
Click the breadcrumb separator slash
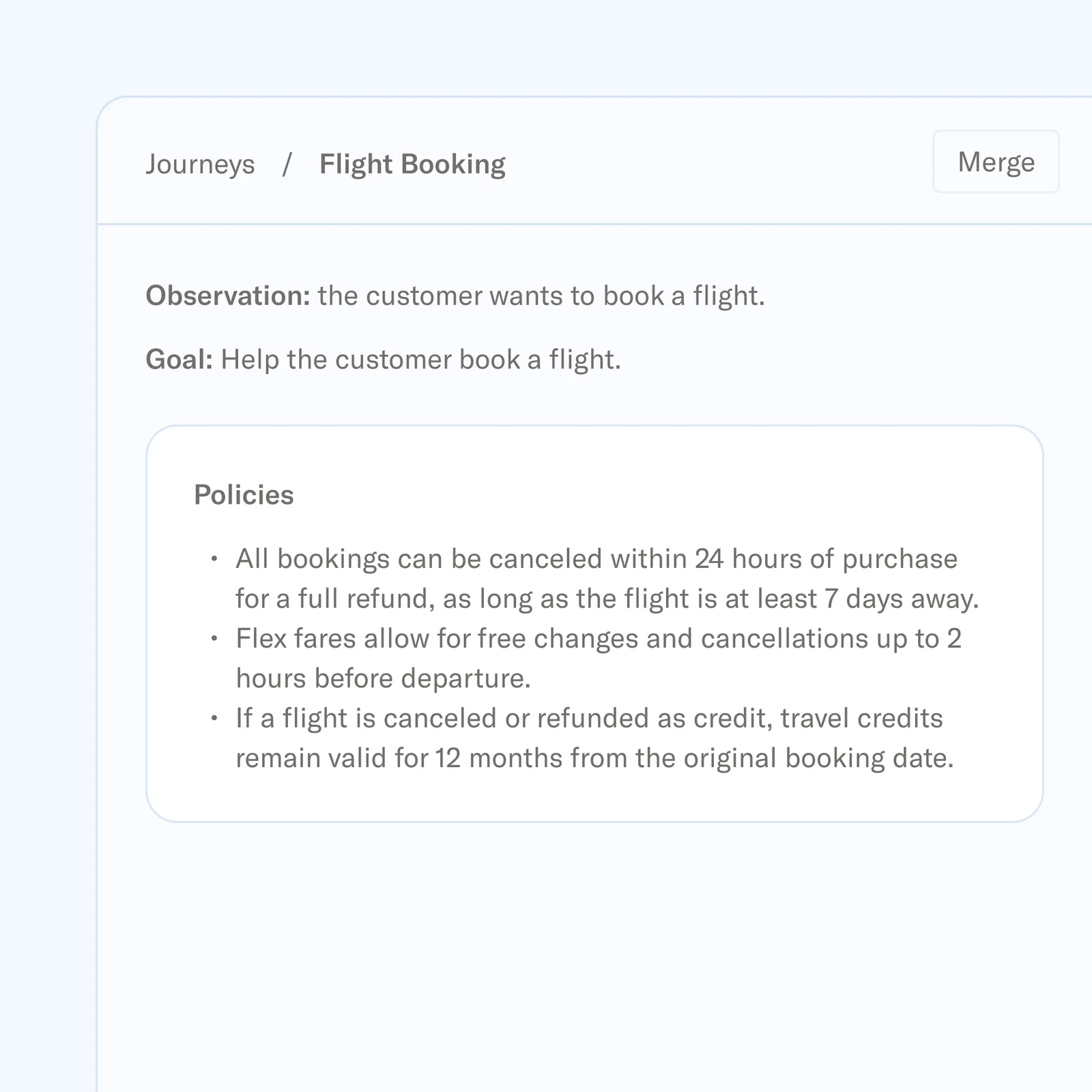[x=287, y=164]
